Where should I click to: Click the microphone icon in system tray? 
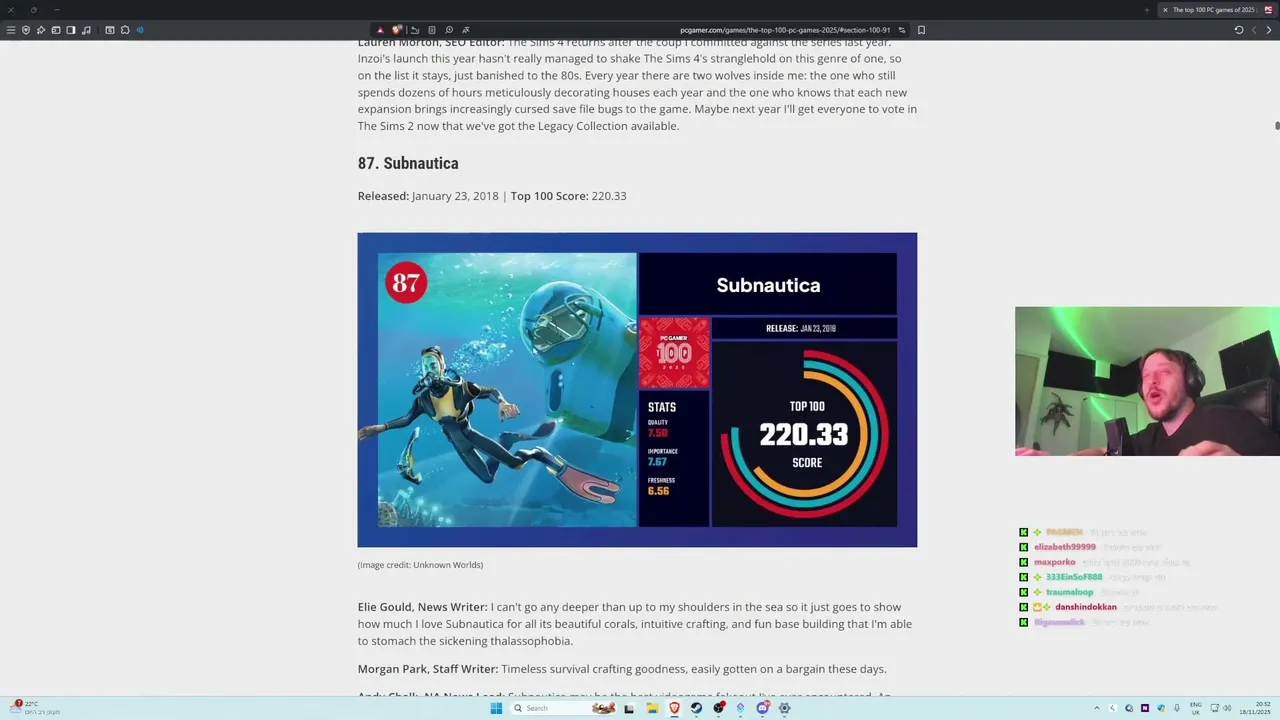[x=1177, y=708]
